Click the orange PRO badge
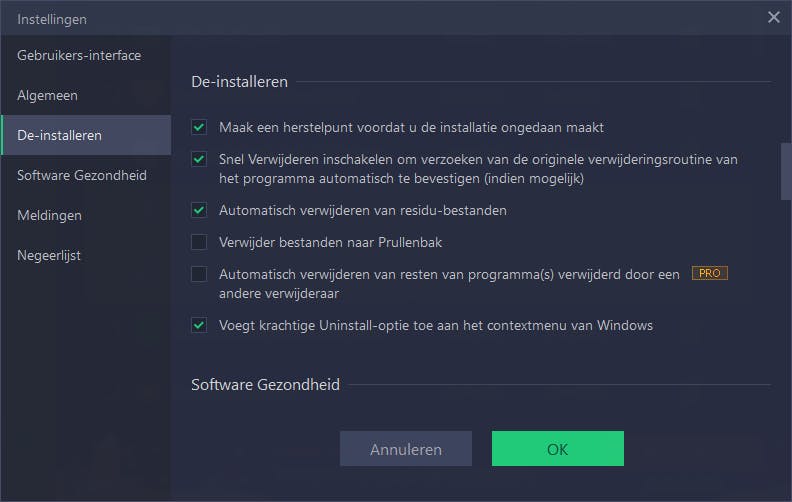The height and width of the screenshot is (502, 792). tap(709, 273)
